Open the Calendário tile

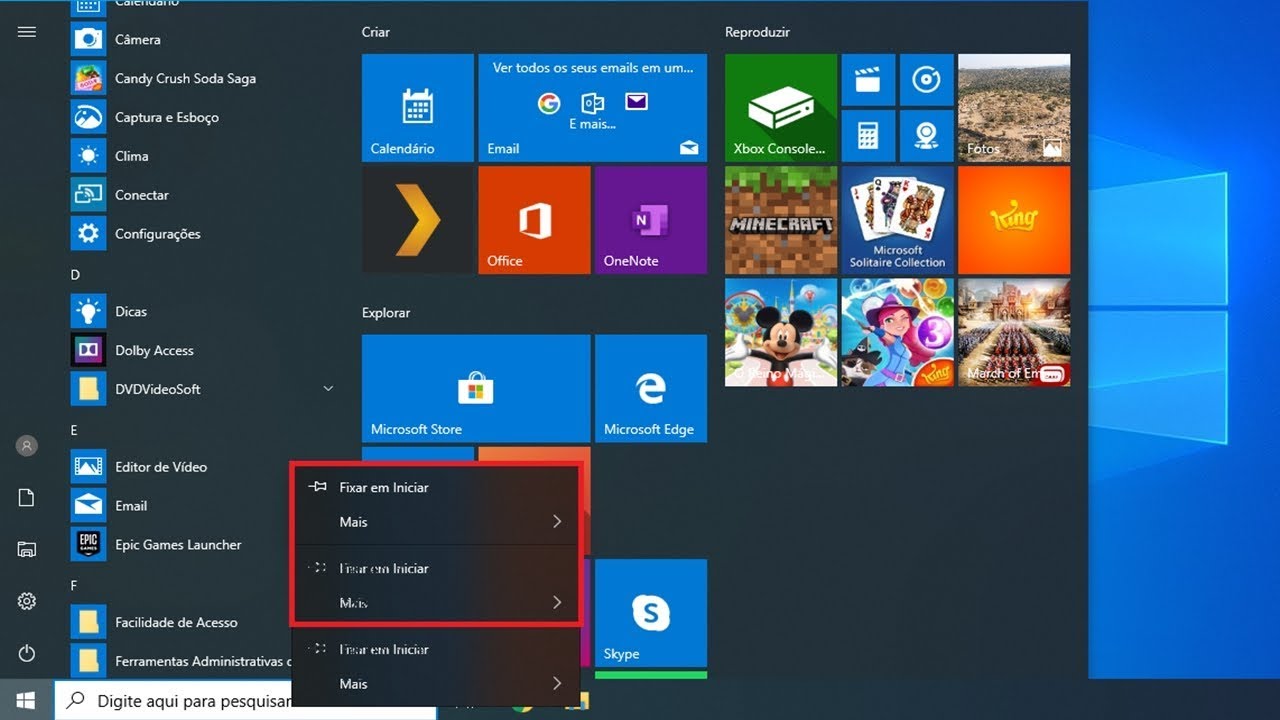[x=418, y=108]
